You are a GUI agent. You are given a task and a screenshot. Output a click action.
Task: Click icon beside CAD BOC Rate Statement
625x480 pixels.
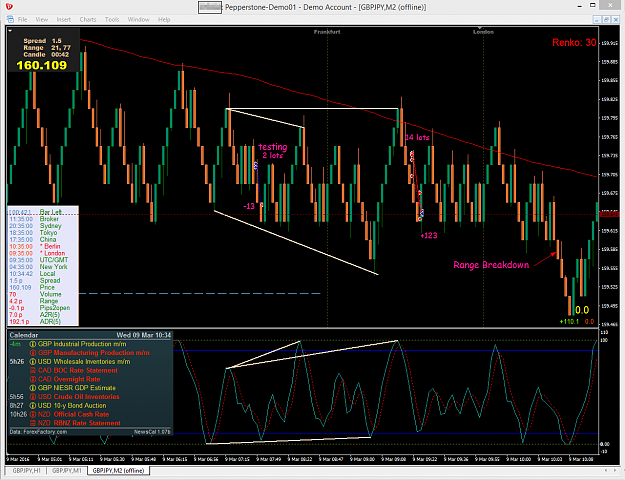[x=33, y=370]
